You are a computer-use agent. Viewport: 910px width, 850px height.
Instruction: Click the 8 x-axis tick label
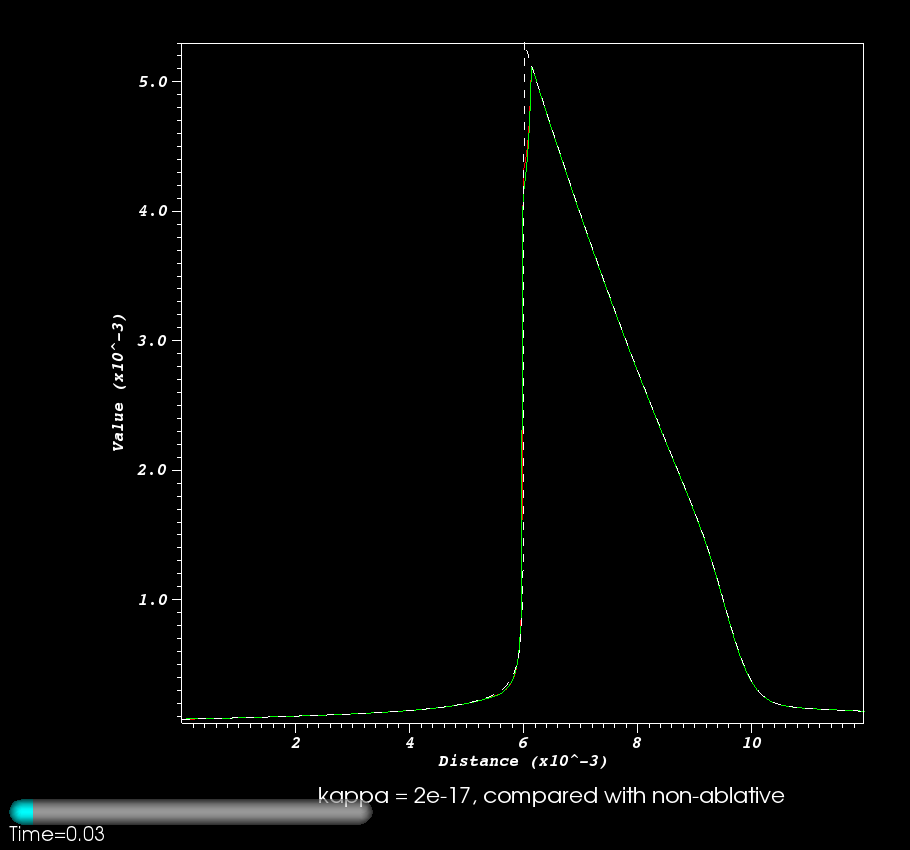click(x=637, y=743)
